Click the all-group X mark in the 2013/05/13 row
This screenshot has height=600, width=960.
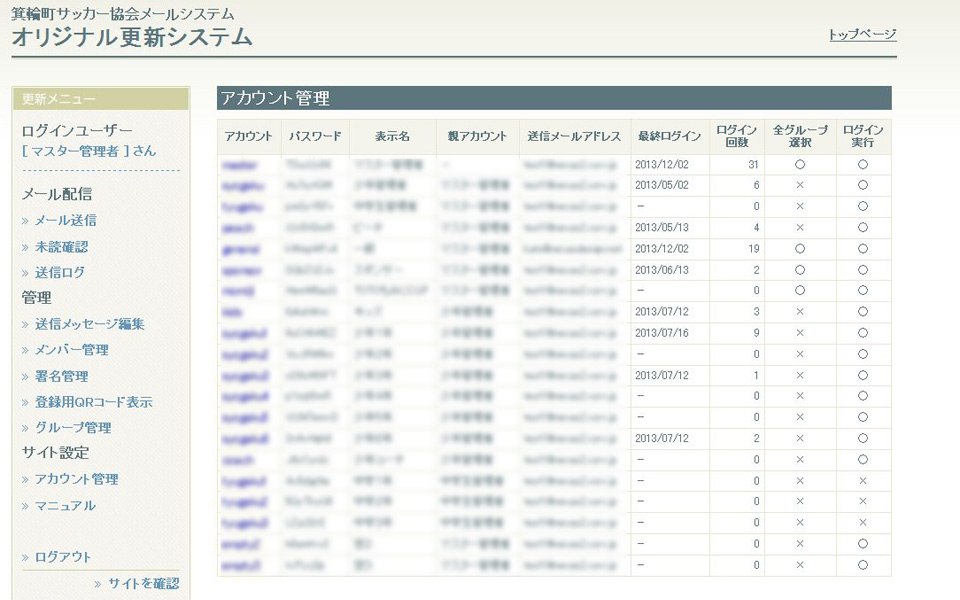[799, 227]
